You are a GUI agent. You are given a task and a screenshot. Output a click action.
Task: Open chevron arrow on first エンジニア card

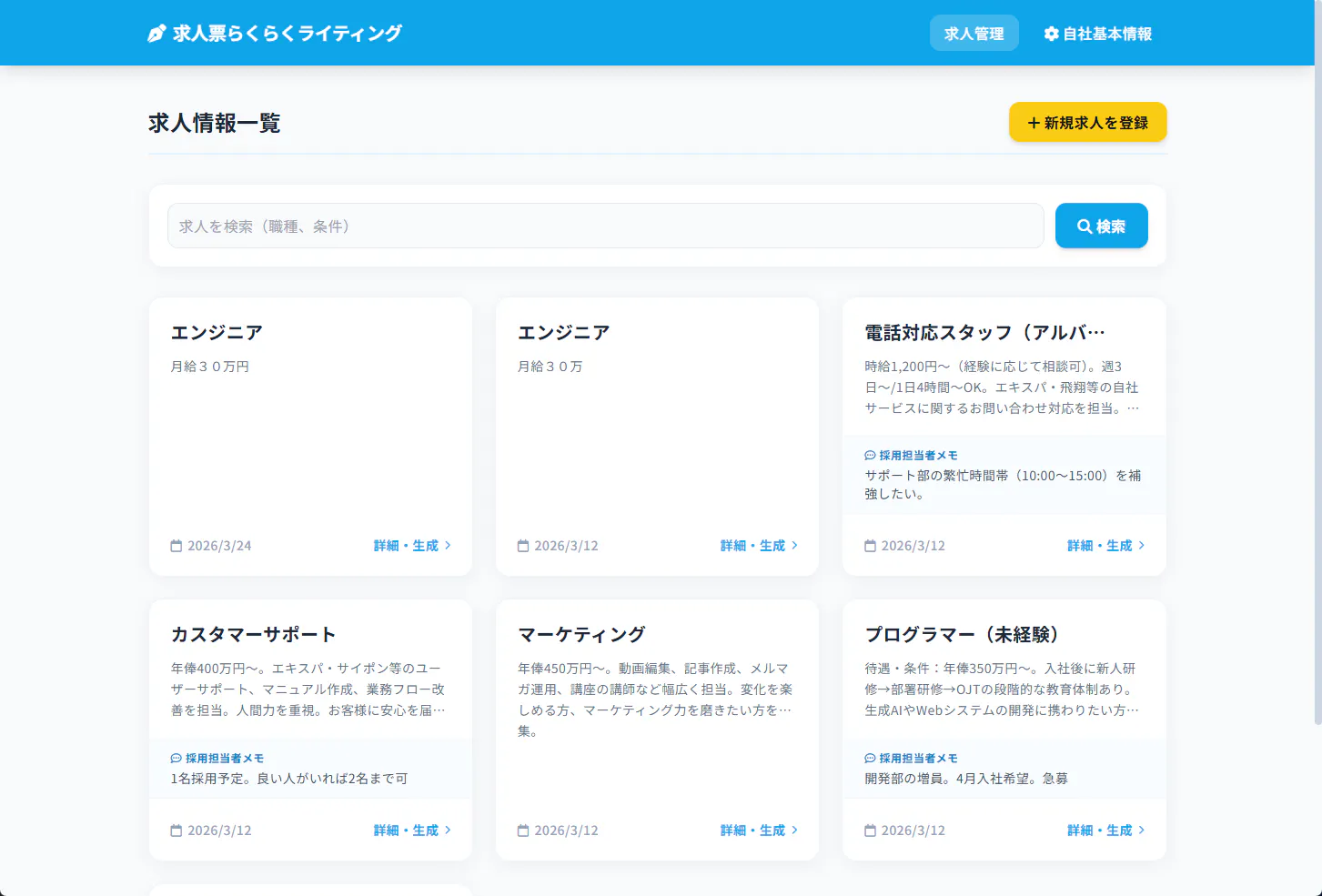point(448,545)
